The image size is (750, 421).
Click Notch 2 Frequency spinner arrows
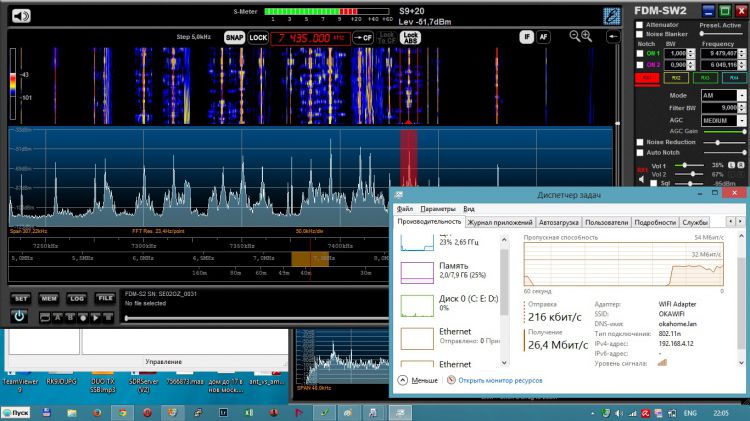[742, 65]
